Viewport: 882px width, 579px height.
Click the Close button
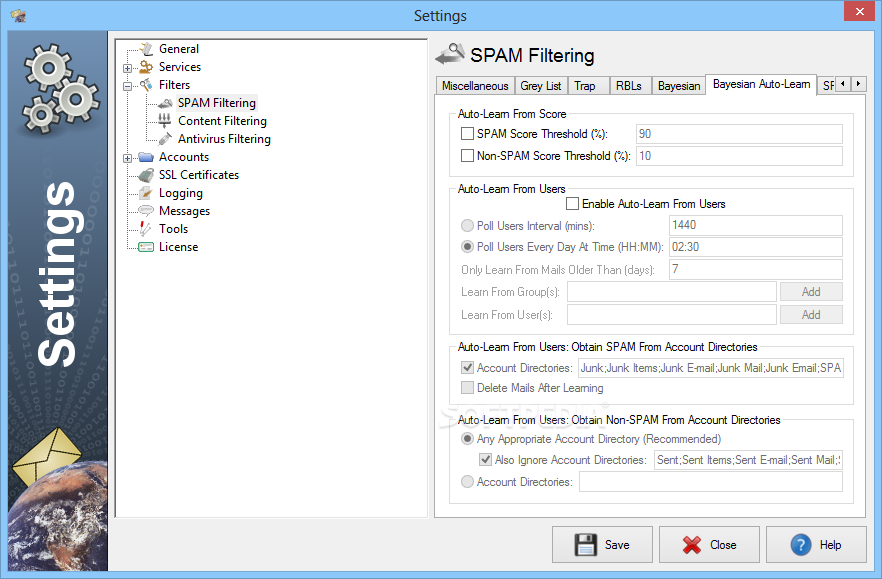[x=709, y=545]
